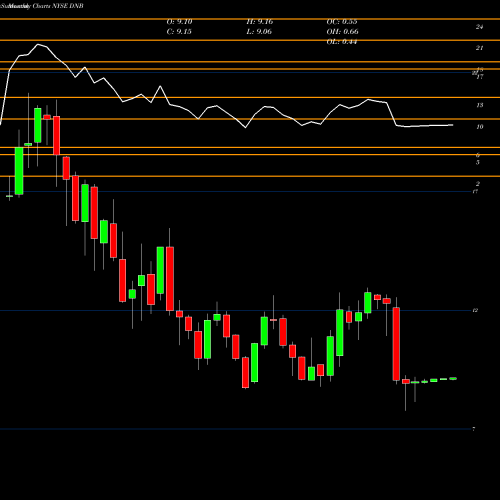The image size is (500, 500).
Task: Click the '24' price axis label
Action: click(479, 27)
